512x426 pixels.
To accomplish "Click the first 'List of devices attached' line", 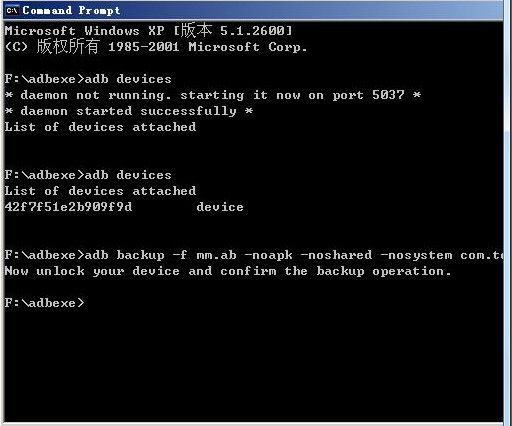I will click(x=100, y=127).
